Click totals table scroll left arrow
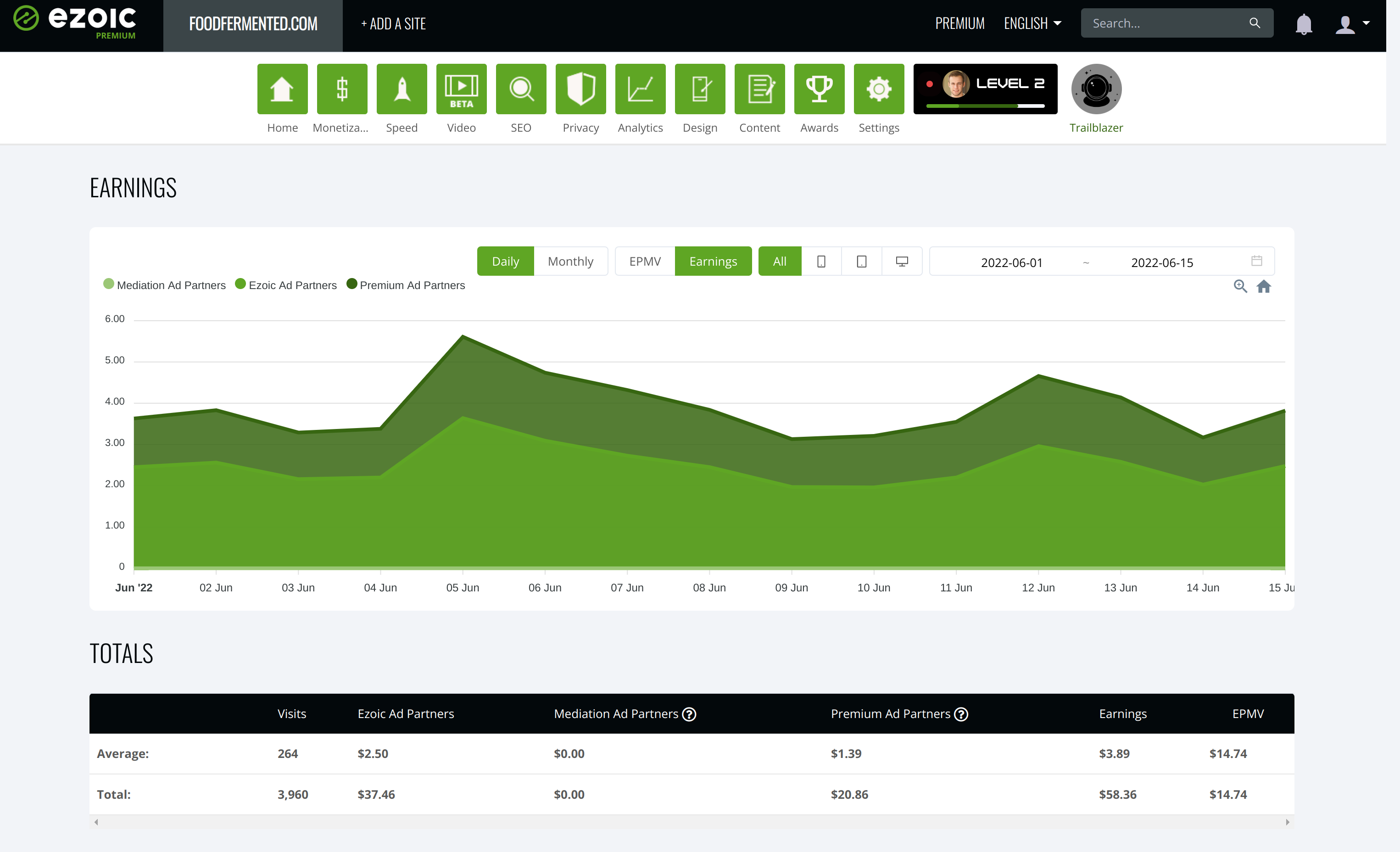This screenshot has height=852, width=1400. pos(96,822)
